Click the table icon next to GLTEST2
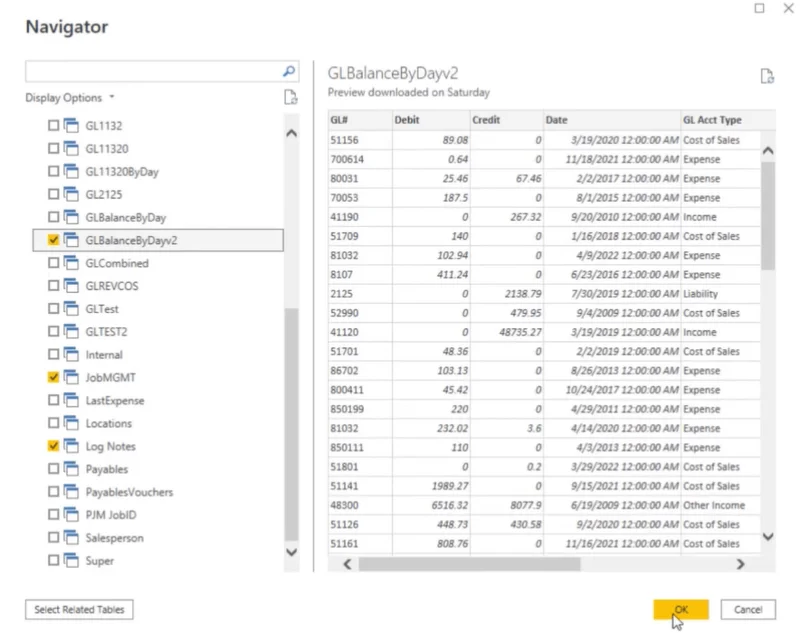Viewport: 800px width, 633px height. 71,331
